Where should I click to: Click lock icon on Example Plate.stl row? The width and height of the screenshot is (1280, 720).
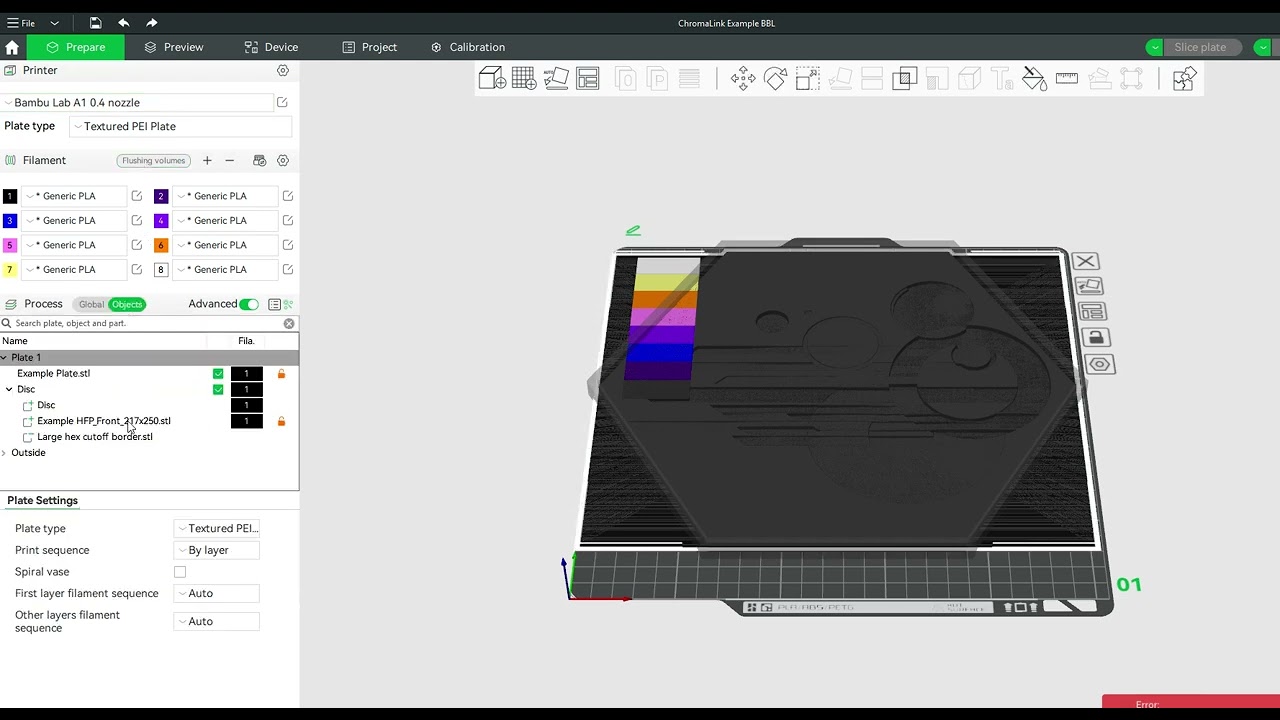pos(281,374)
